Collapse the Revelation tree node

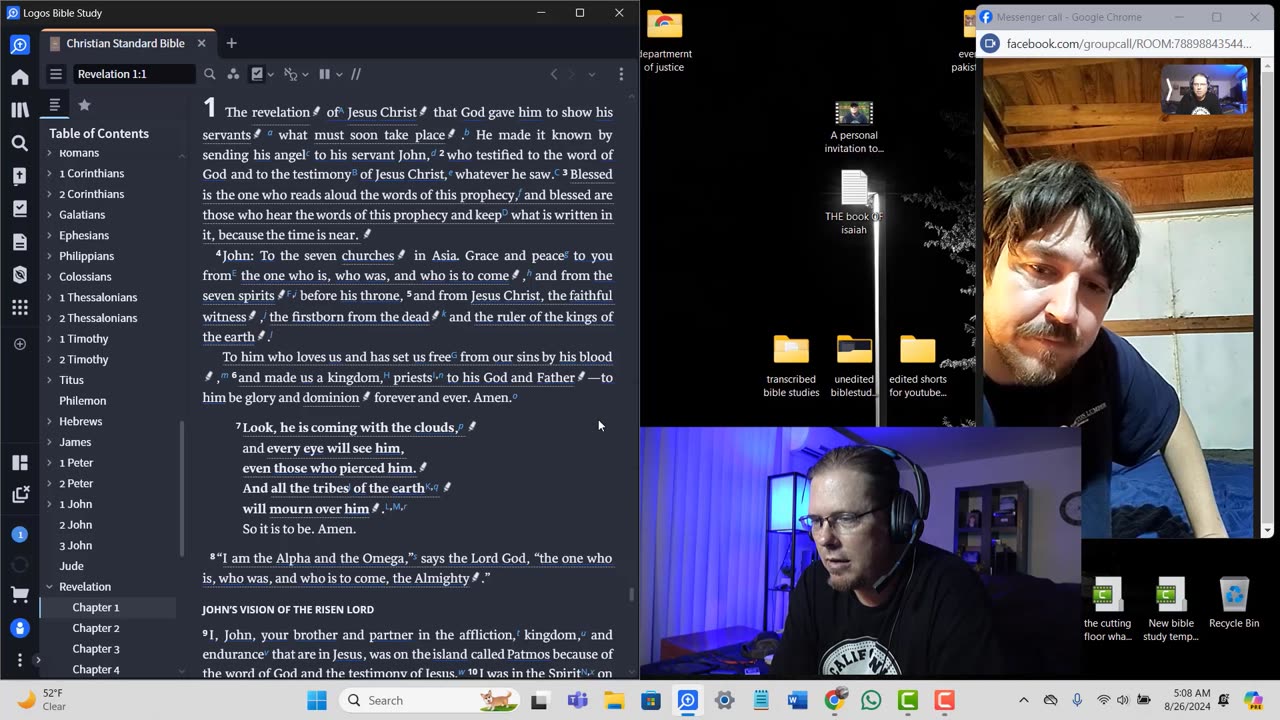(49, 587)
